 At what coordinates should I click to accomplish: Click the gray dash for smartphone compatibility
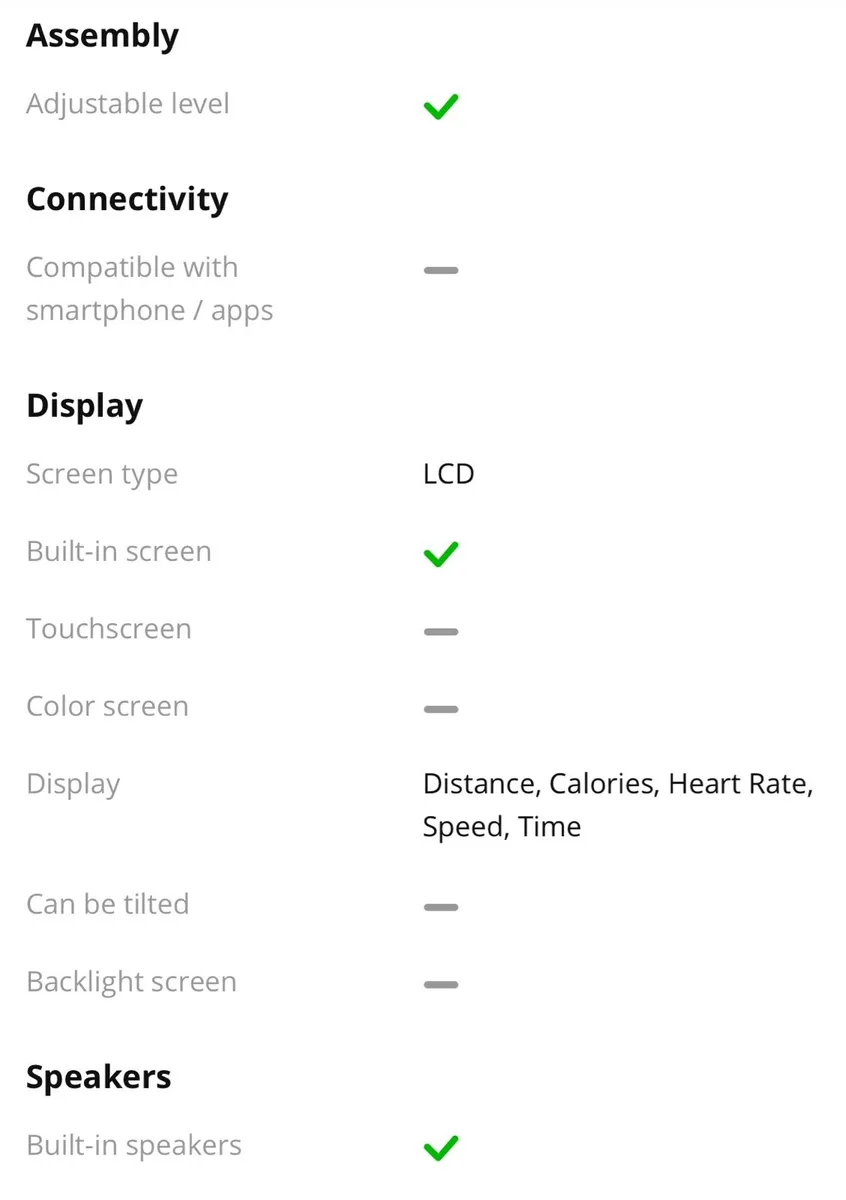click(440, 270)
